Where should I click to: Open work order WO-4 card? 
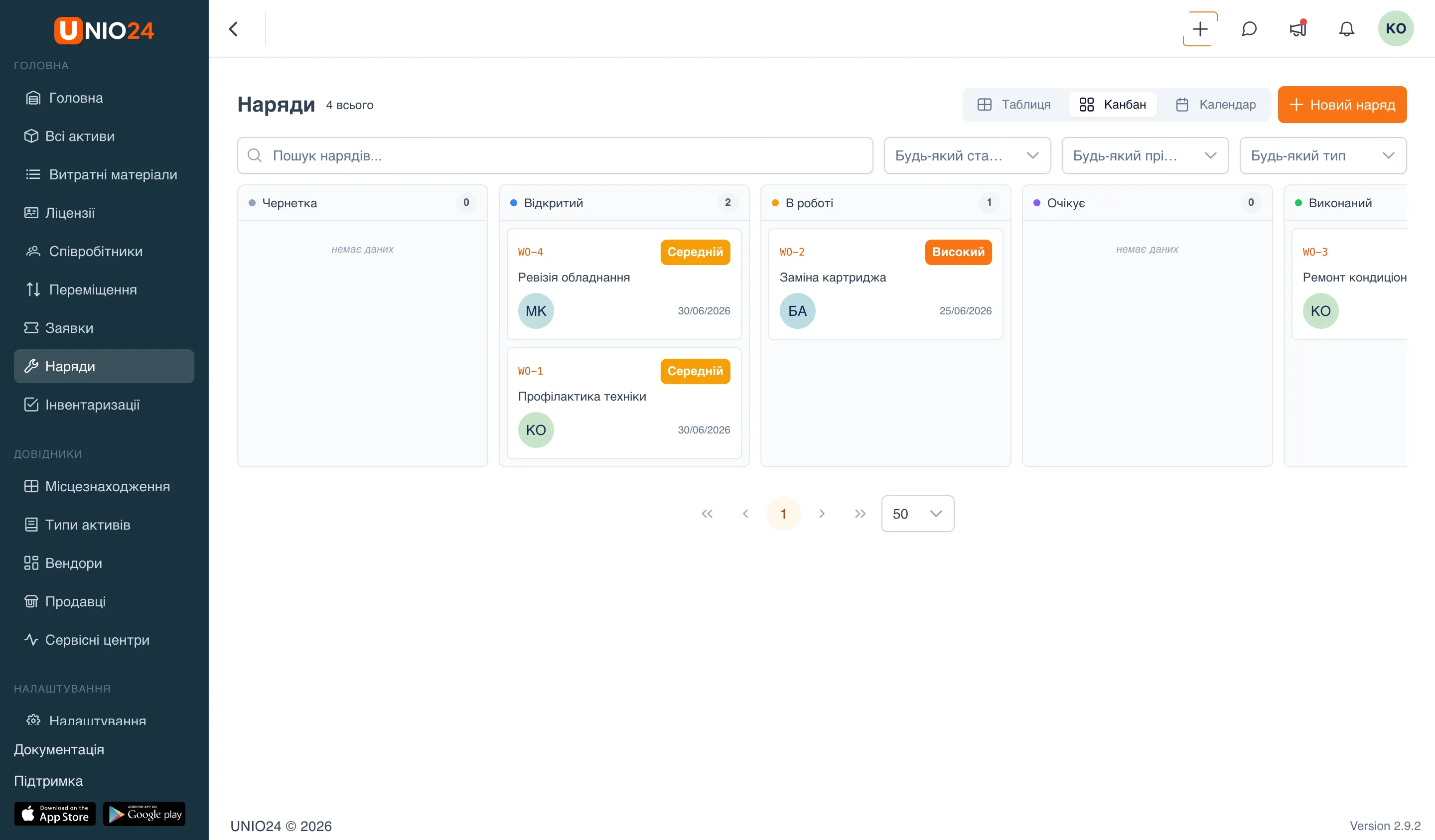coord(624,284)
